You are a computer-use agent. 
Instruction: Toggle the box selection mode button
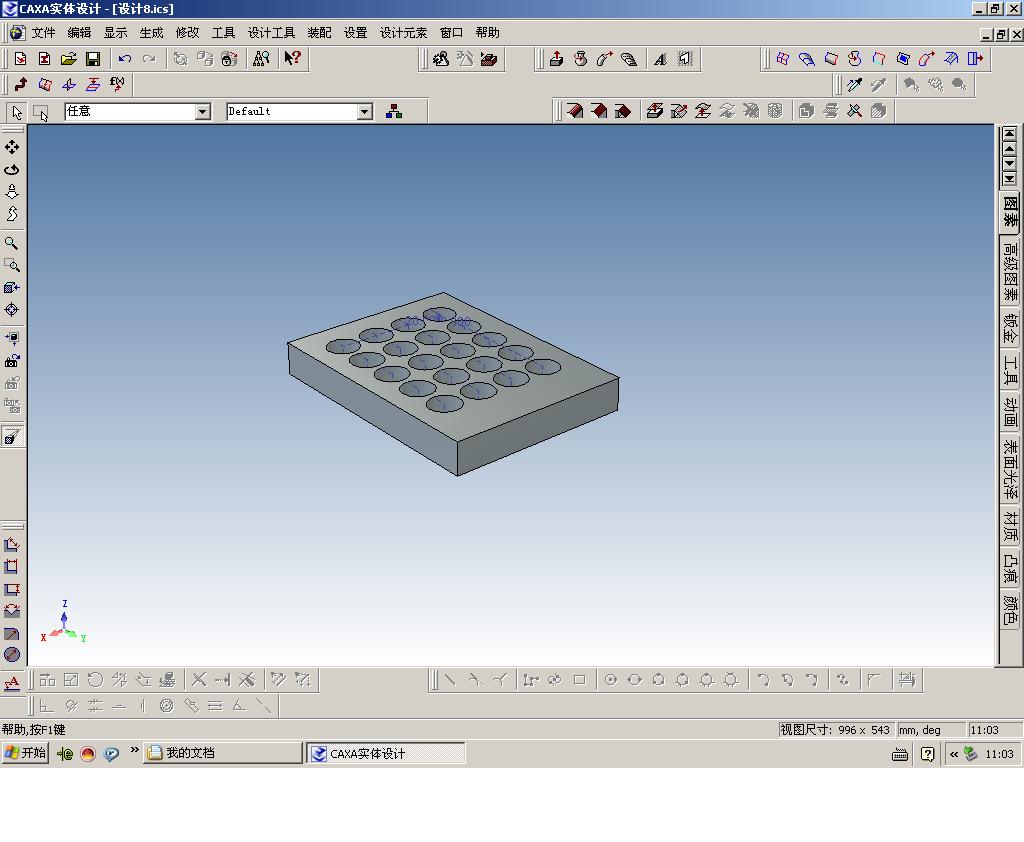tap(40, 112)
